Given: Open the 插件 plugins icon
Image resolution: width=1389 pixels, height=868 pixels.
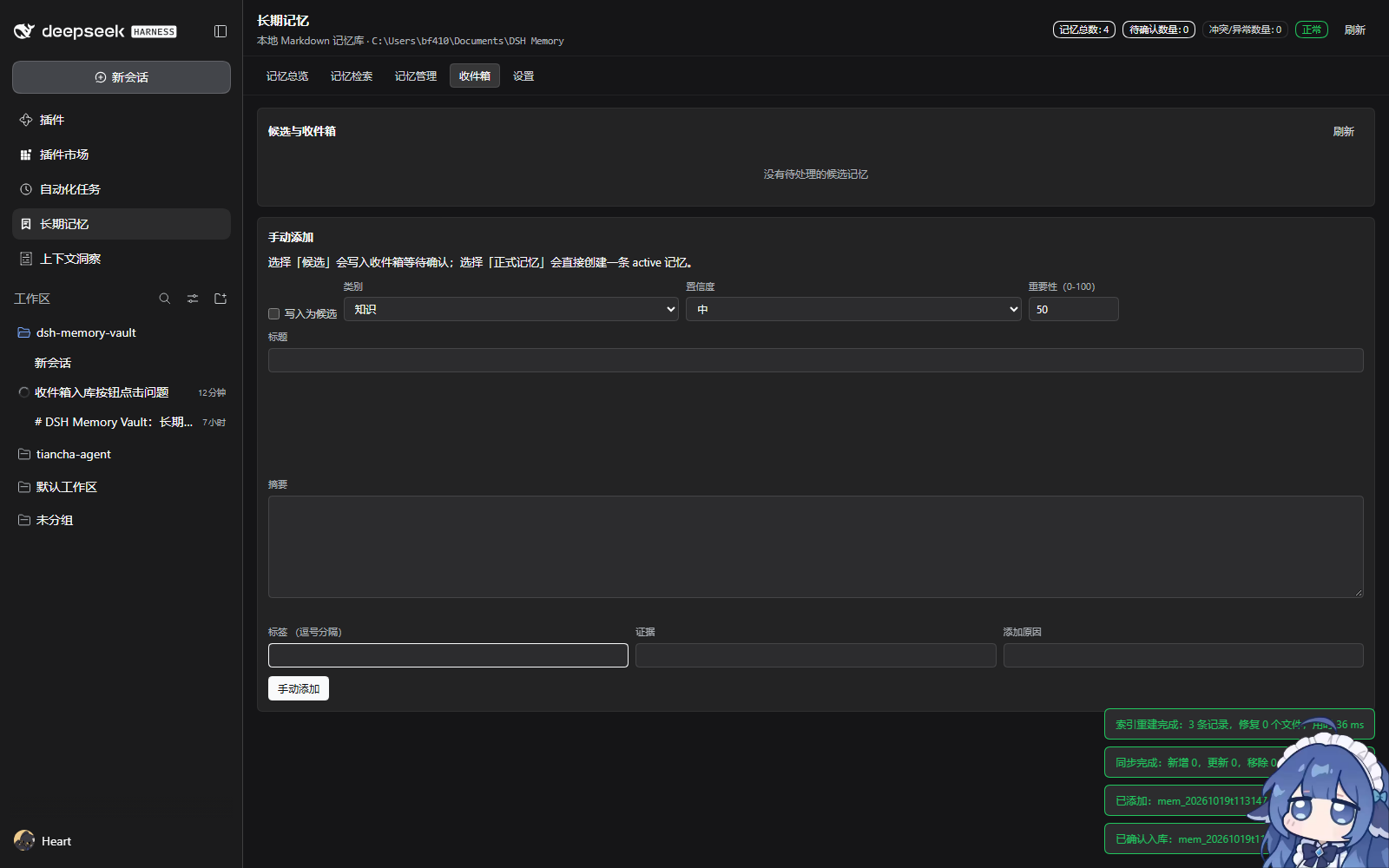Looking at the screenshot, I should click(26, 120).
